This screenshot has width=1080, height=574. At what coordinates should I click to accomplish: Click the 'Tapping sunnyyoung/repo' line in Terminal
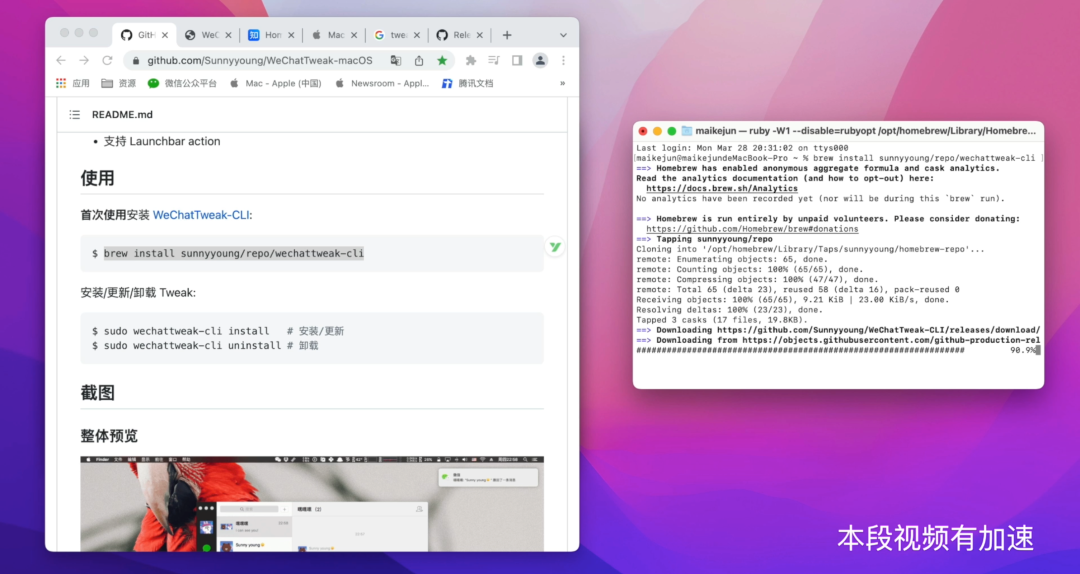pos(704,239)
